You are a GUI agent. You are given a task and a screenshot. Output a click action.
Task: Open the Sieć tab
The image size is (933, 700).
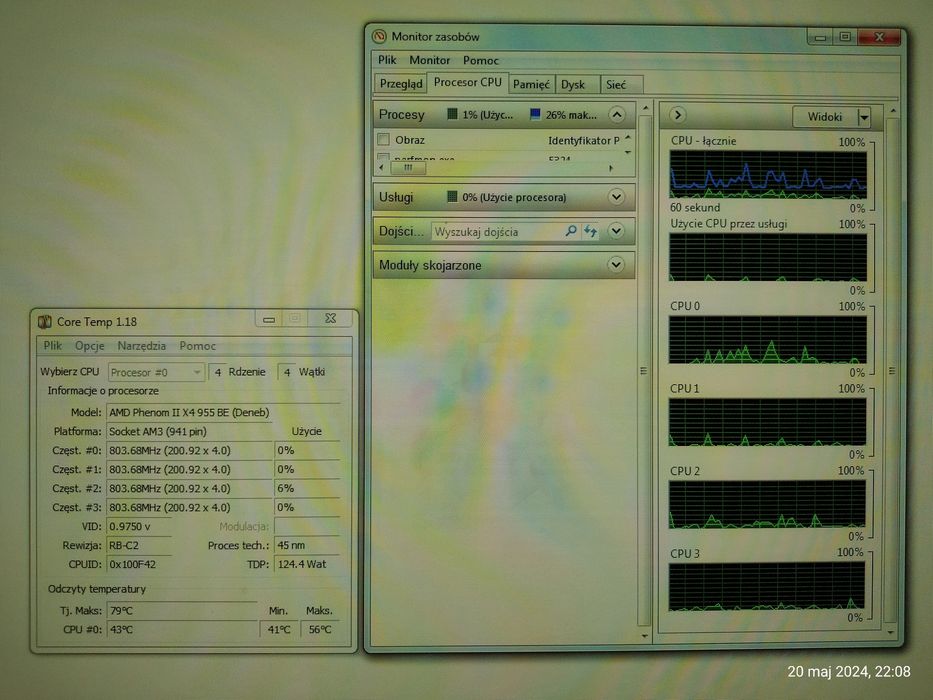click(x=615, y=85)
